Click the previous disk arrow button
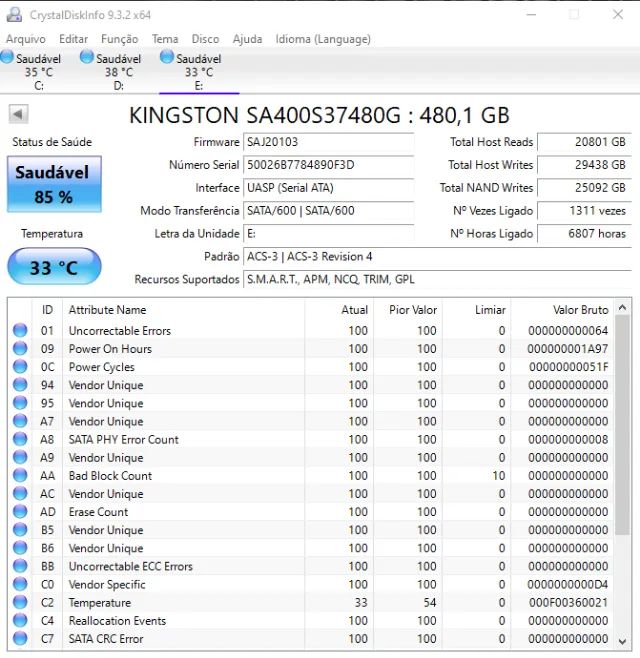The height and width of the screenshot is (658, 640). click(18, 114)
